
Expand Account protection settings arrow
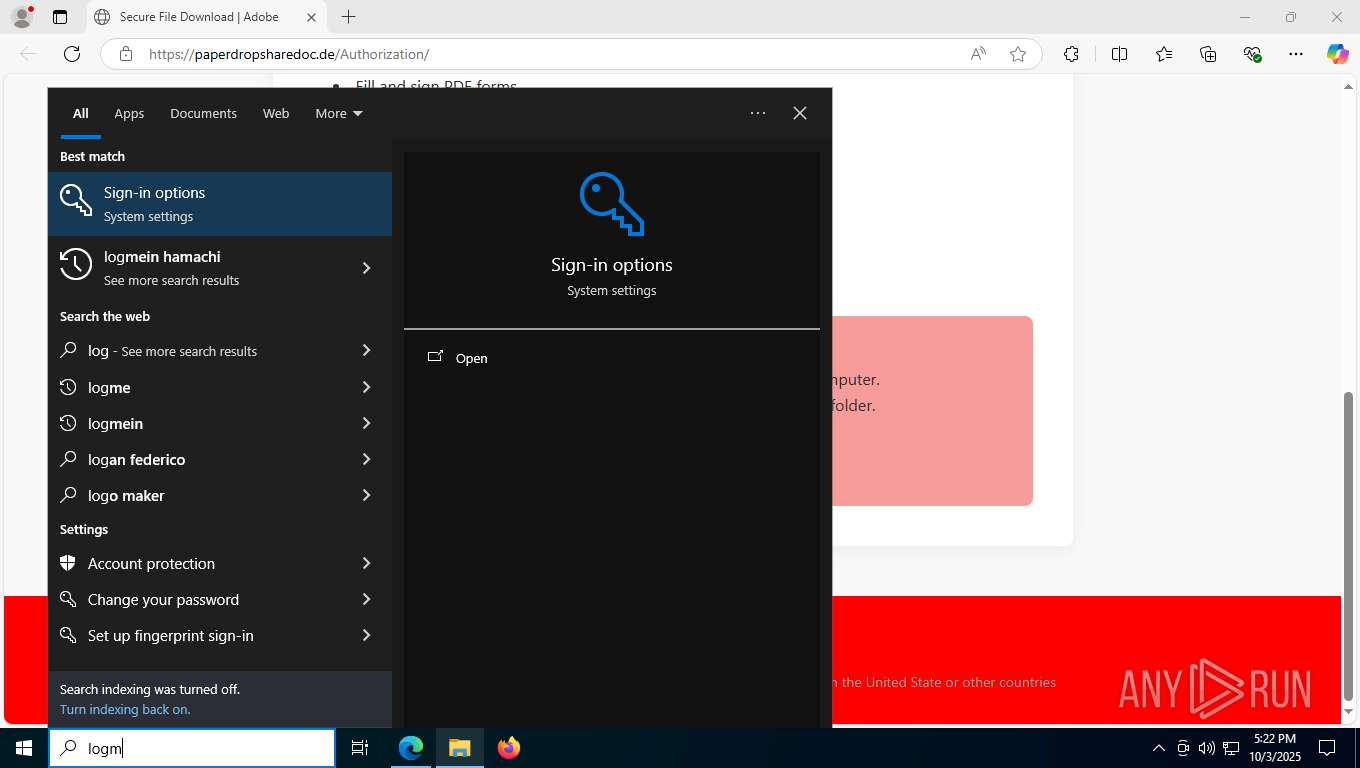pyautogui.click(x=366, y=563)
